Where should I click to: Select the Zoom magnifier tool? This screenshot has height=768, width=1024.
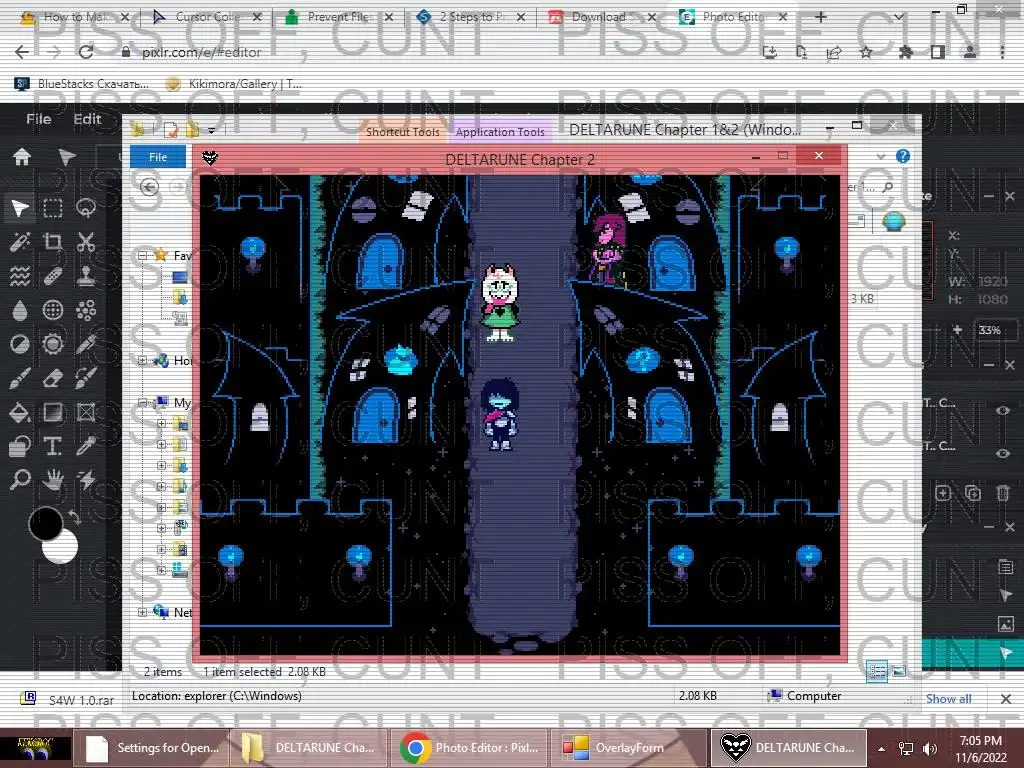[x=20, y=480]
